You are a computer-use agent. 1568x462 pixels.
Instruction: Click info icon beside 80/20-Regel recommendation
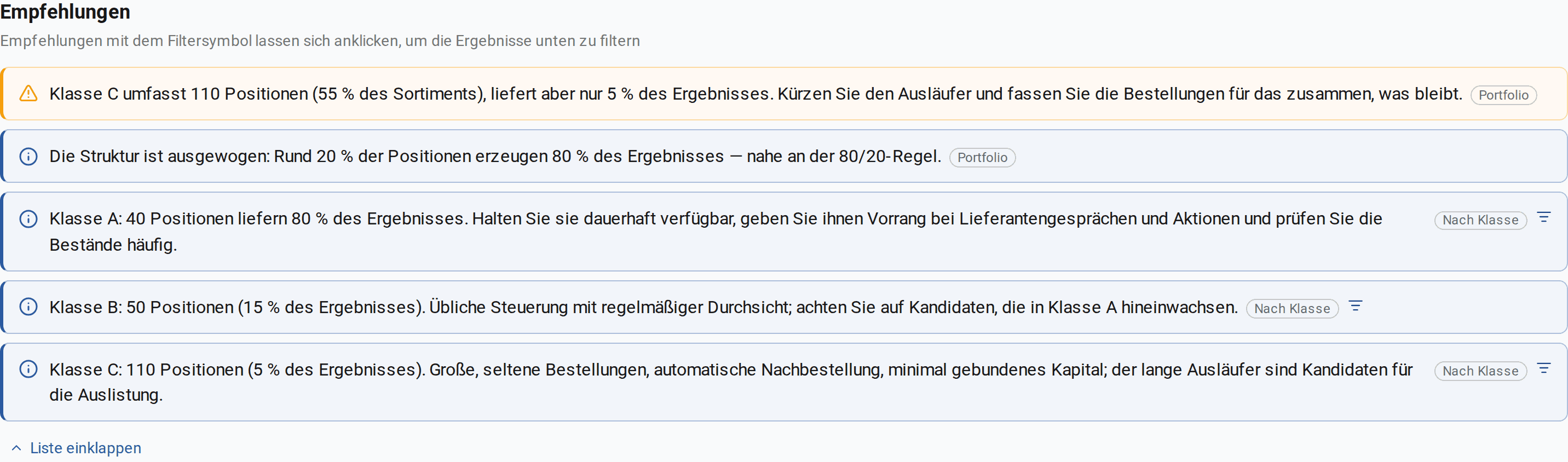pos(28,157)
